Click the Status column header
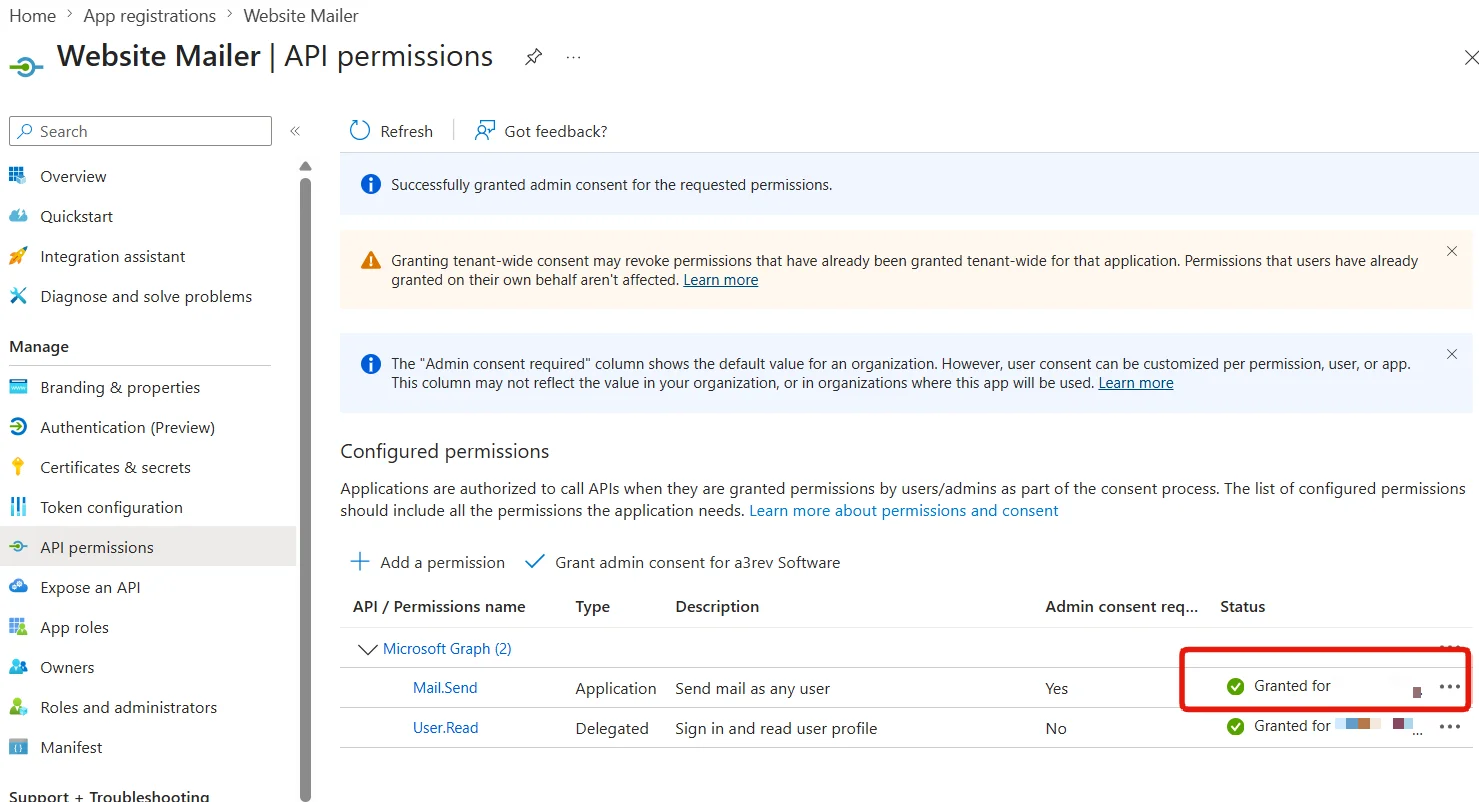Viewport: 1479px width, 802px height. [1243, 607]
